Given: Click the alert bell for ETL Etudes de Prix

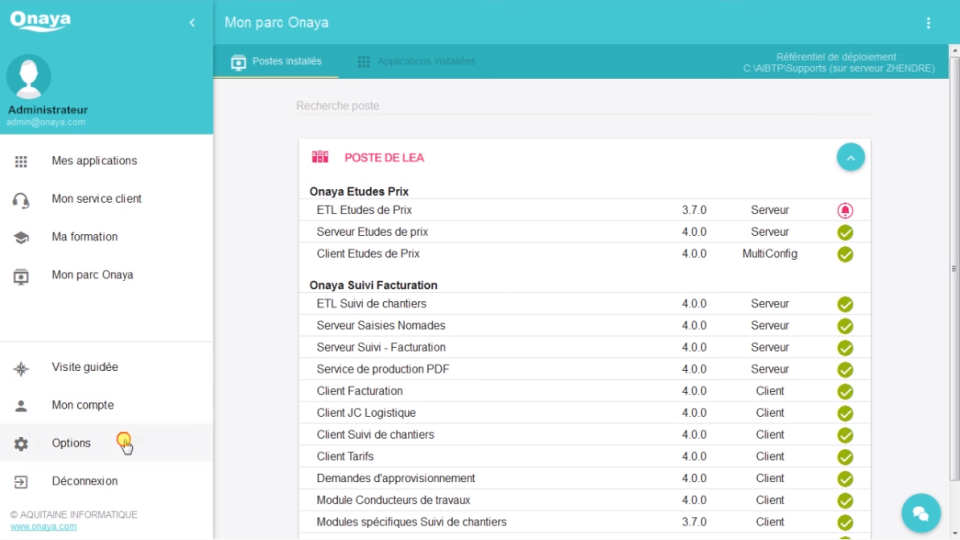Looking at the screenshot, I should pos(845,211).
